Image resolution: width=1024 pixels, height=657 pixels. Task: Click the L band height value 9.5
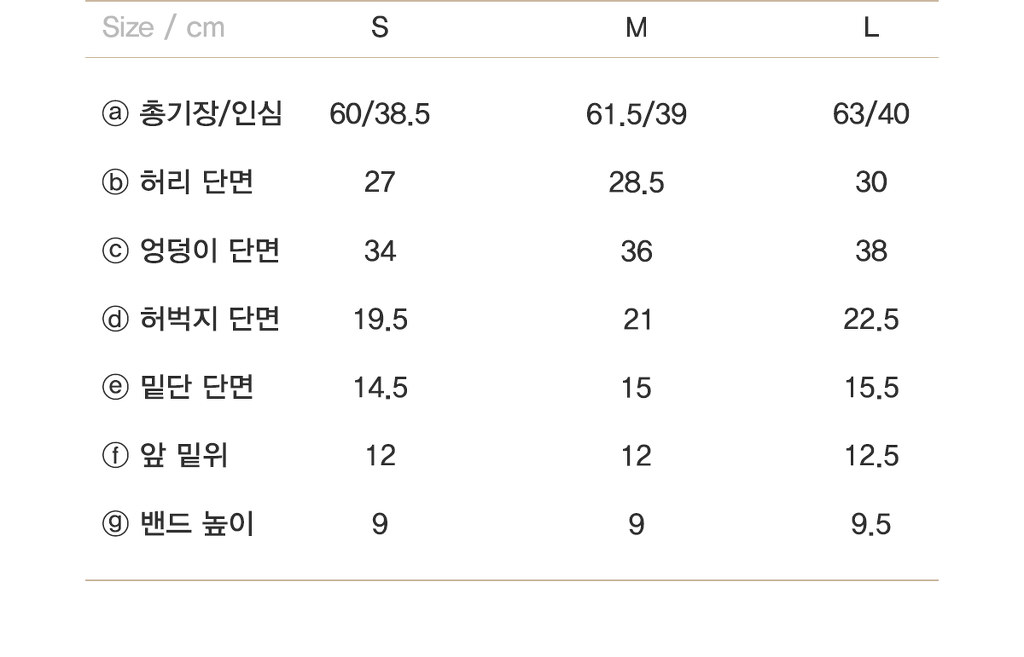click(x=871, y=524)
